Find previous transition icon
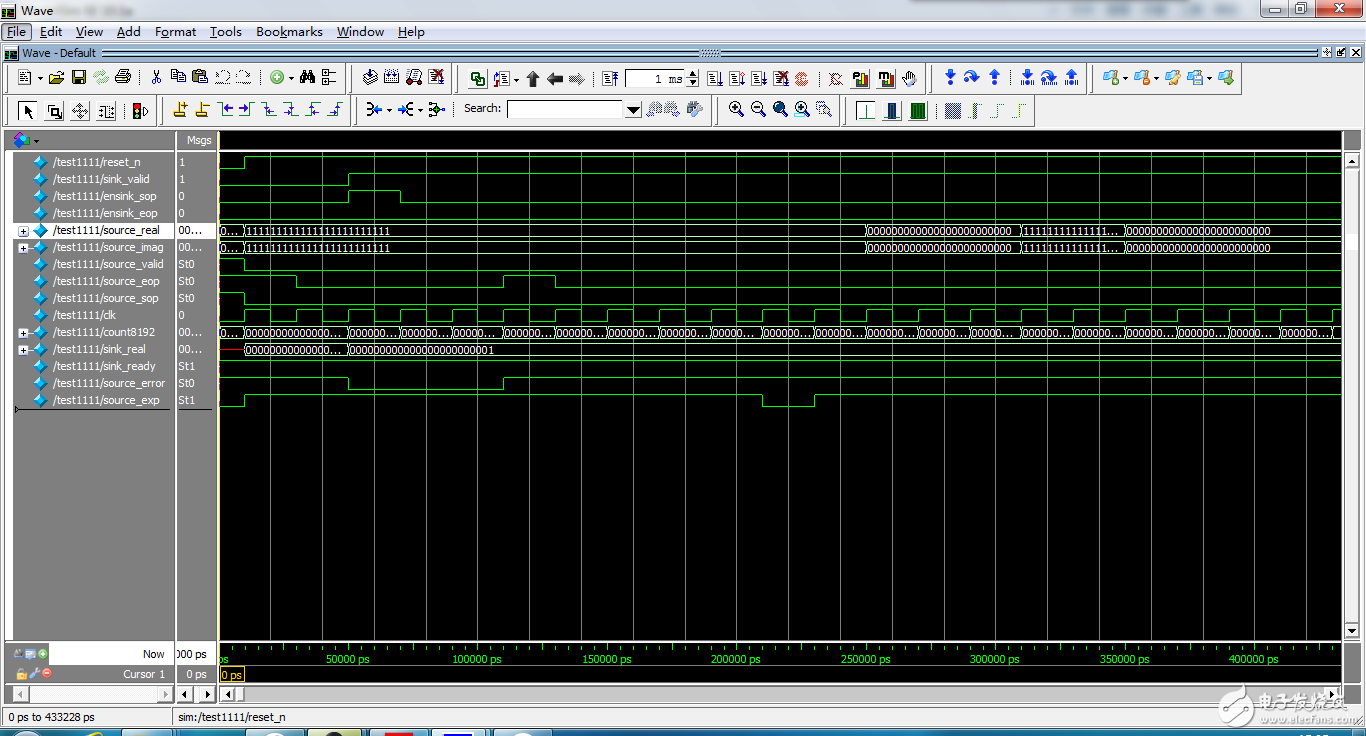Image resolution: width=1366 pixels, height=736 pixels. click(225, 110)
